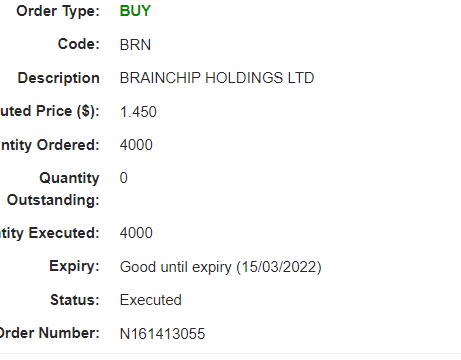Click the Order Type label
Screen dimensions: 461x360
click(x=58, y=11)
